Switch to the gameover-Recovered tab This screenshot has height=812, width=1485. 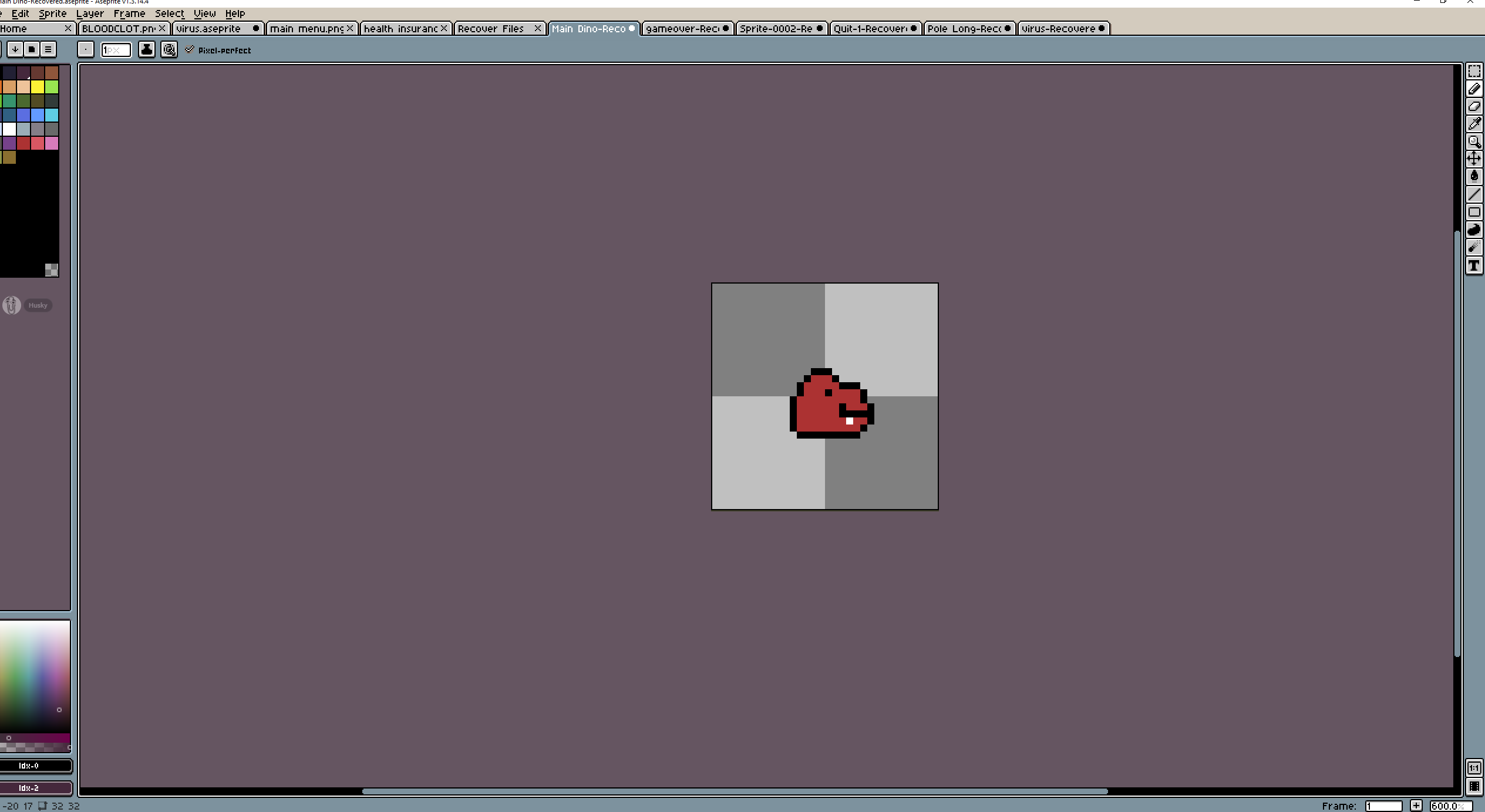682,28
